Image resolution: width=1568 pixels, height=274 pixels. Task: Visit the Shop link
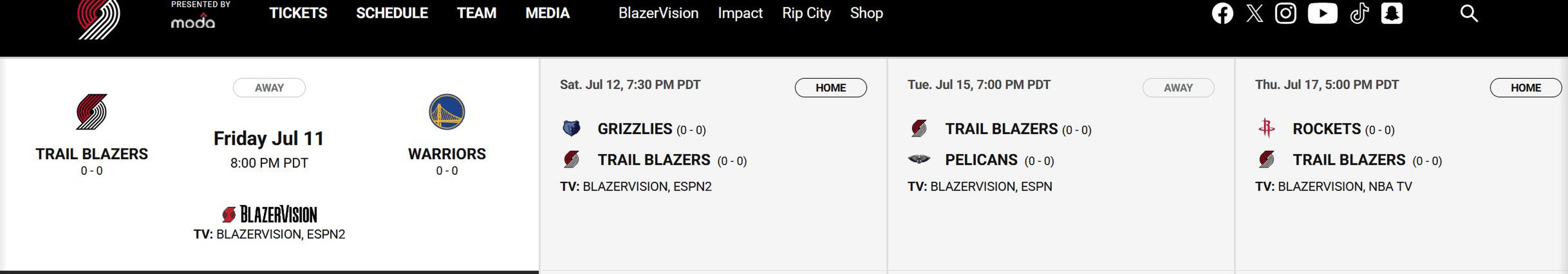866,13
